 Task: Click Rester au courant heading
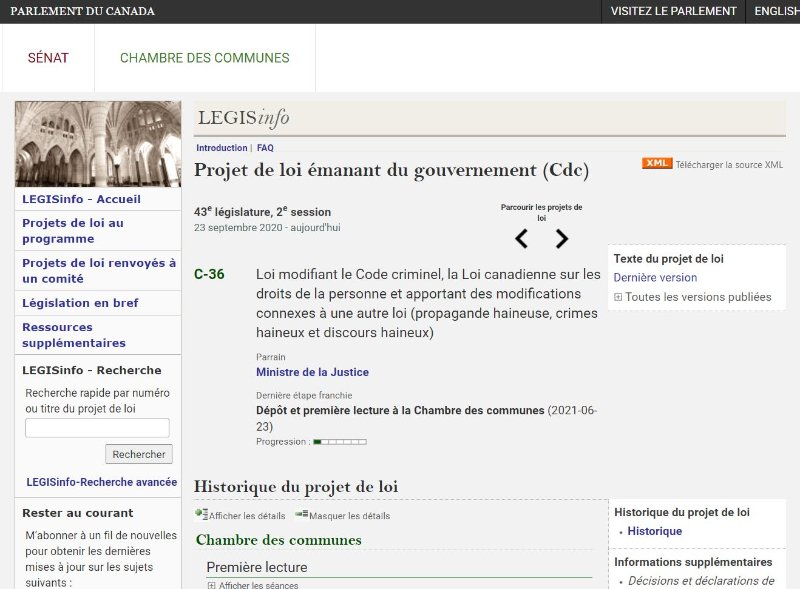(78, 513)
